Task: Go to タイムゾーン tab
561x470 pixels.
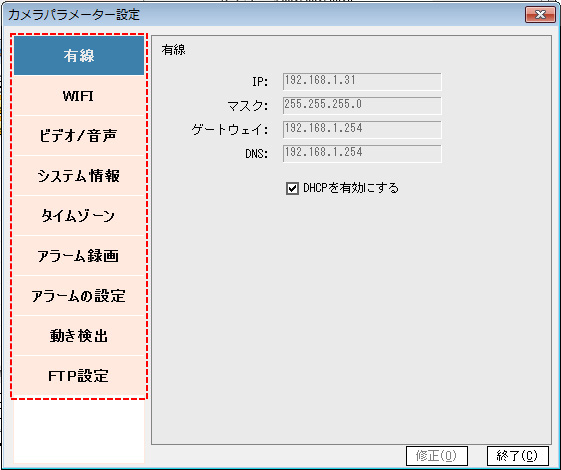Action: tap(79, 216)
